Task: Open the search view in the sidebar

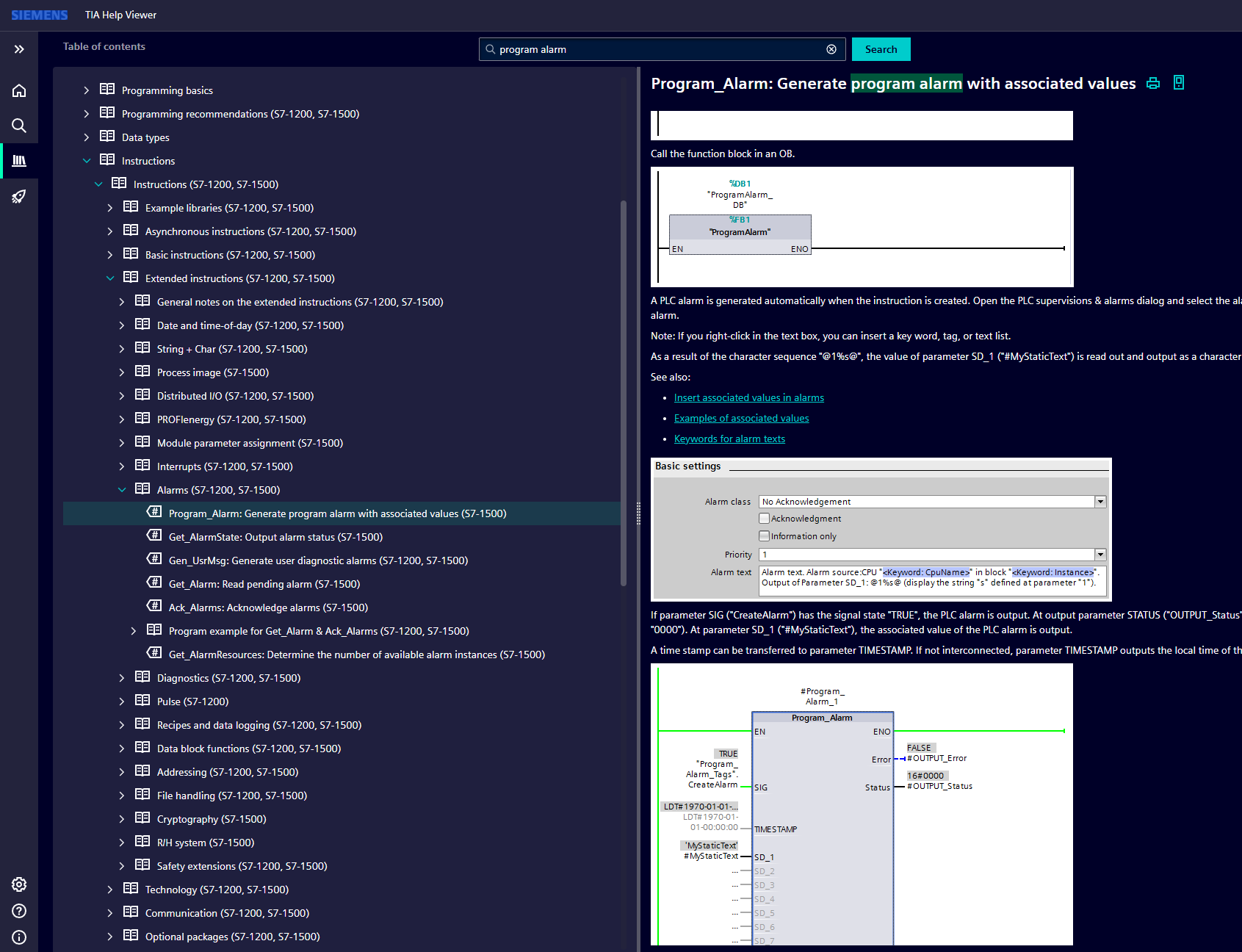Action: pyautogui.click(x=19, y=126)
